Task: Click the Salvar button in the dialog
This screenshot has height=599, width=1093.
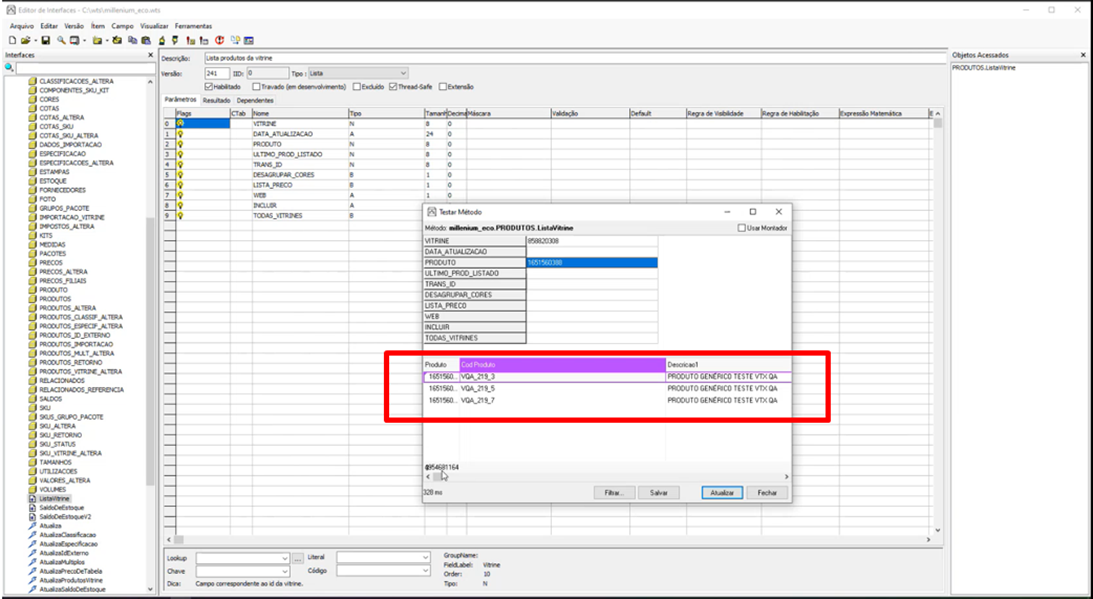Action: [x=659, y=492]
